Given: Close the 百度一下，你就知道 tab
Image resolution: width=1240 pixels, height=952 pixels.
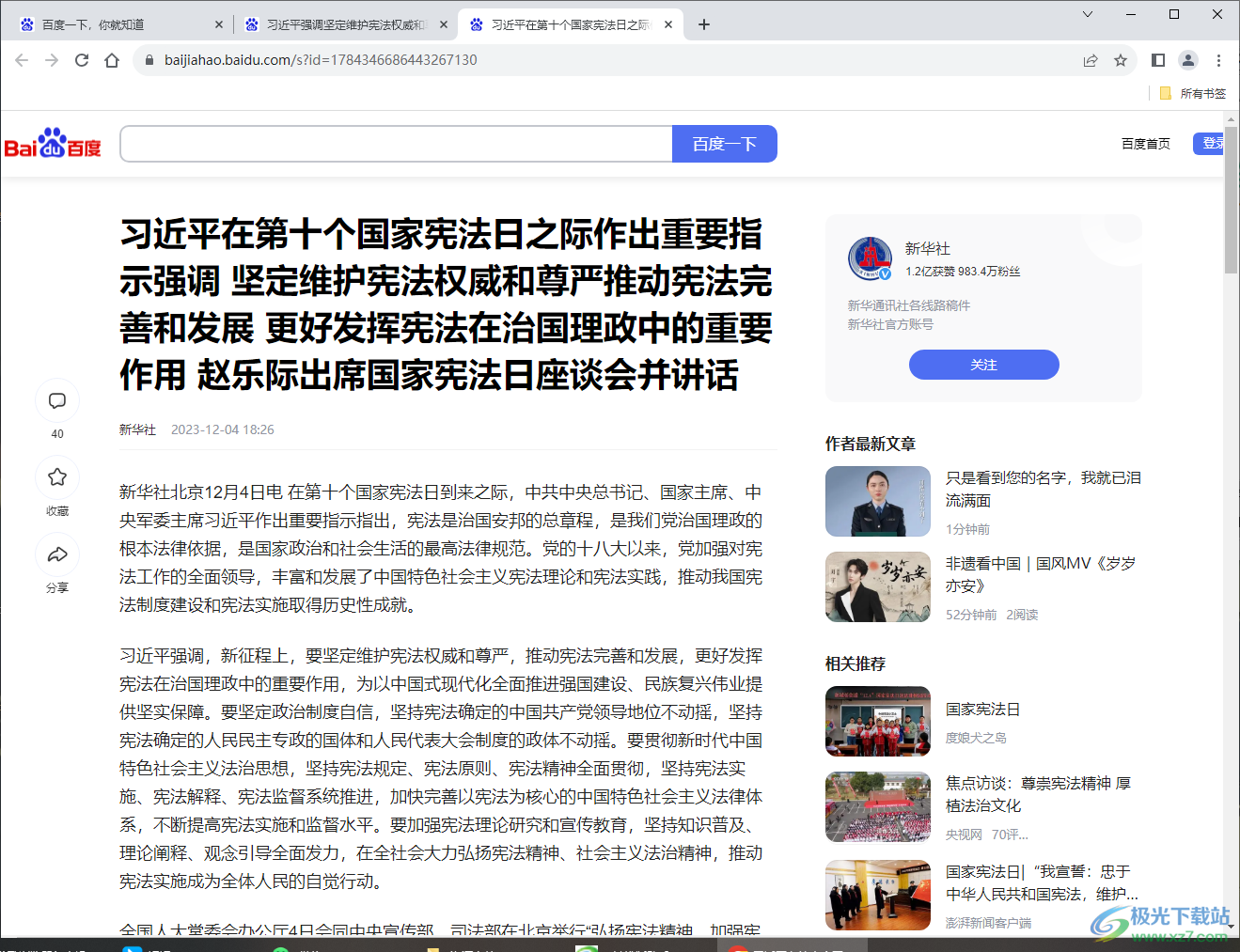Looking at the screenshot, I should coord(219,24).
